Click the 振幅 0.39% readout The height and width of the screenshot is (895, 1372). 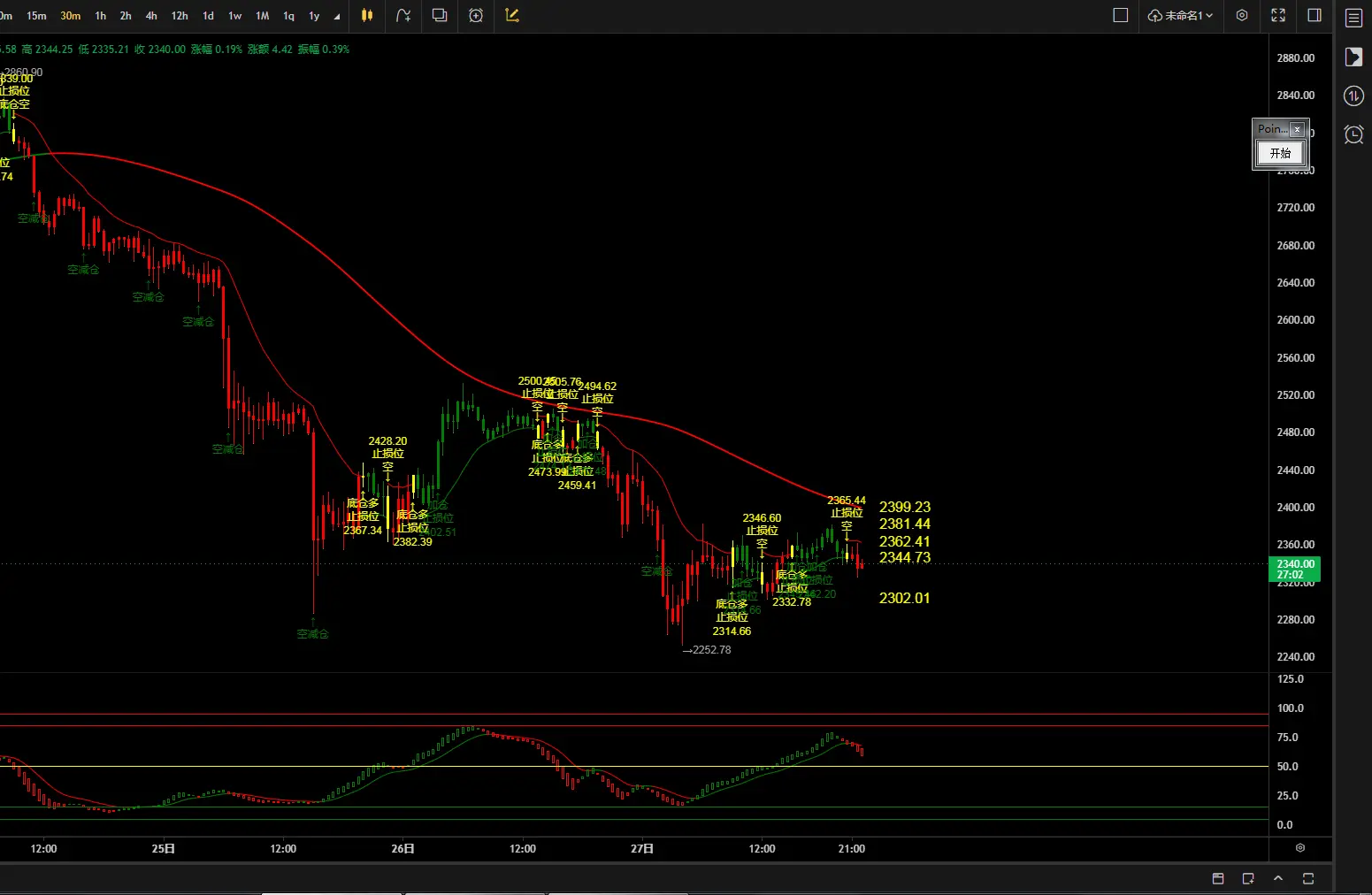click(x=324, y=50)
